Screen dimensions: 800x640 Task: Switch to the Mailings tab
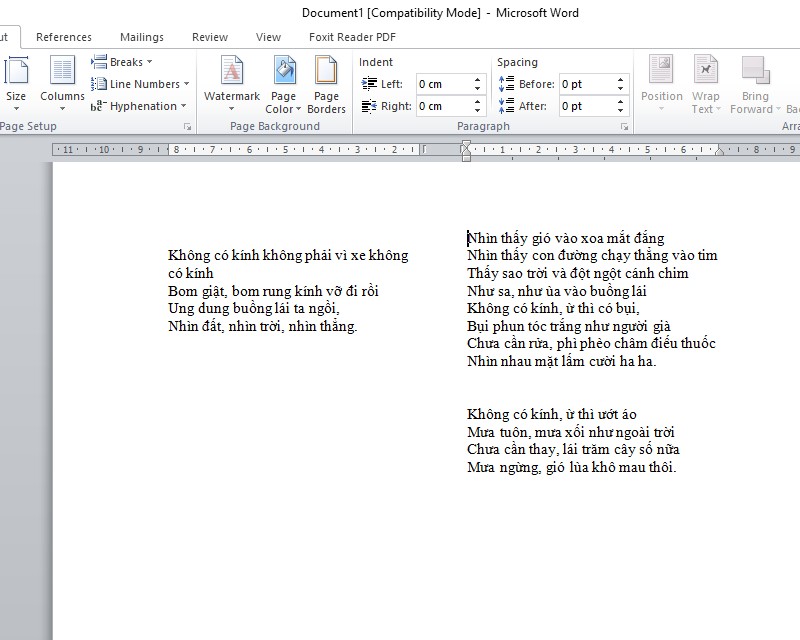pos(142,37)
